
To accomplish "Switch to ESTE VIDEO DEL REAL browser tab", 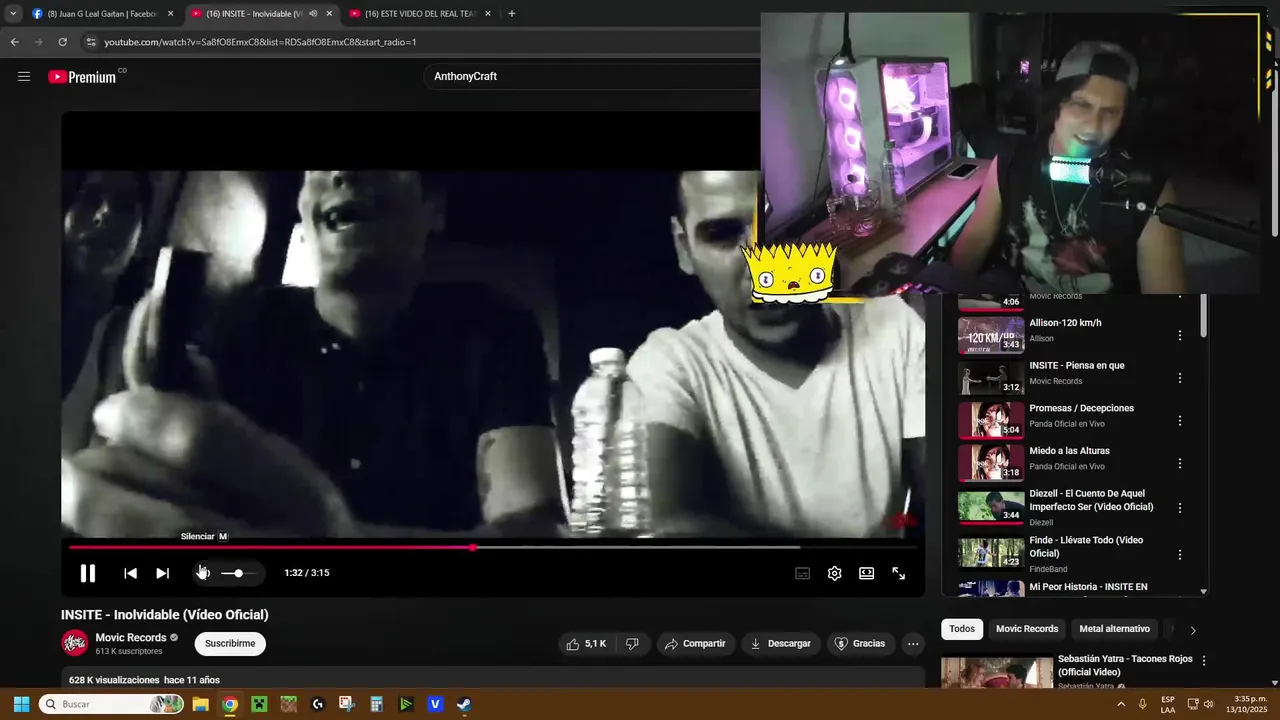I will tap(419, 14).
